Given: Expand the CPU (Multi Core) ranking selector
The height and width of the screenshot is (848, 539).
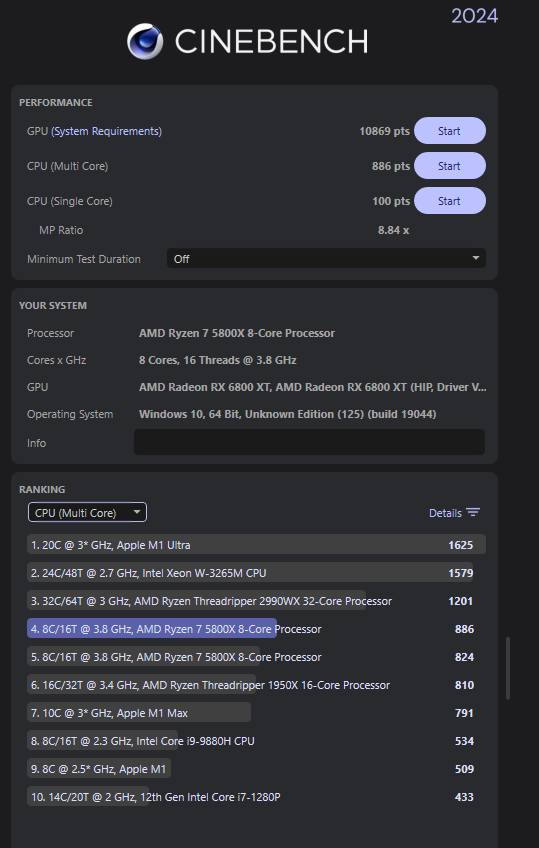Looking at the screenshot, I should [x=88, y=513].
